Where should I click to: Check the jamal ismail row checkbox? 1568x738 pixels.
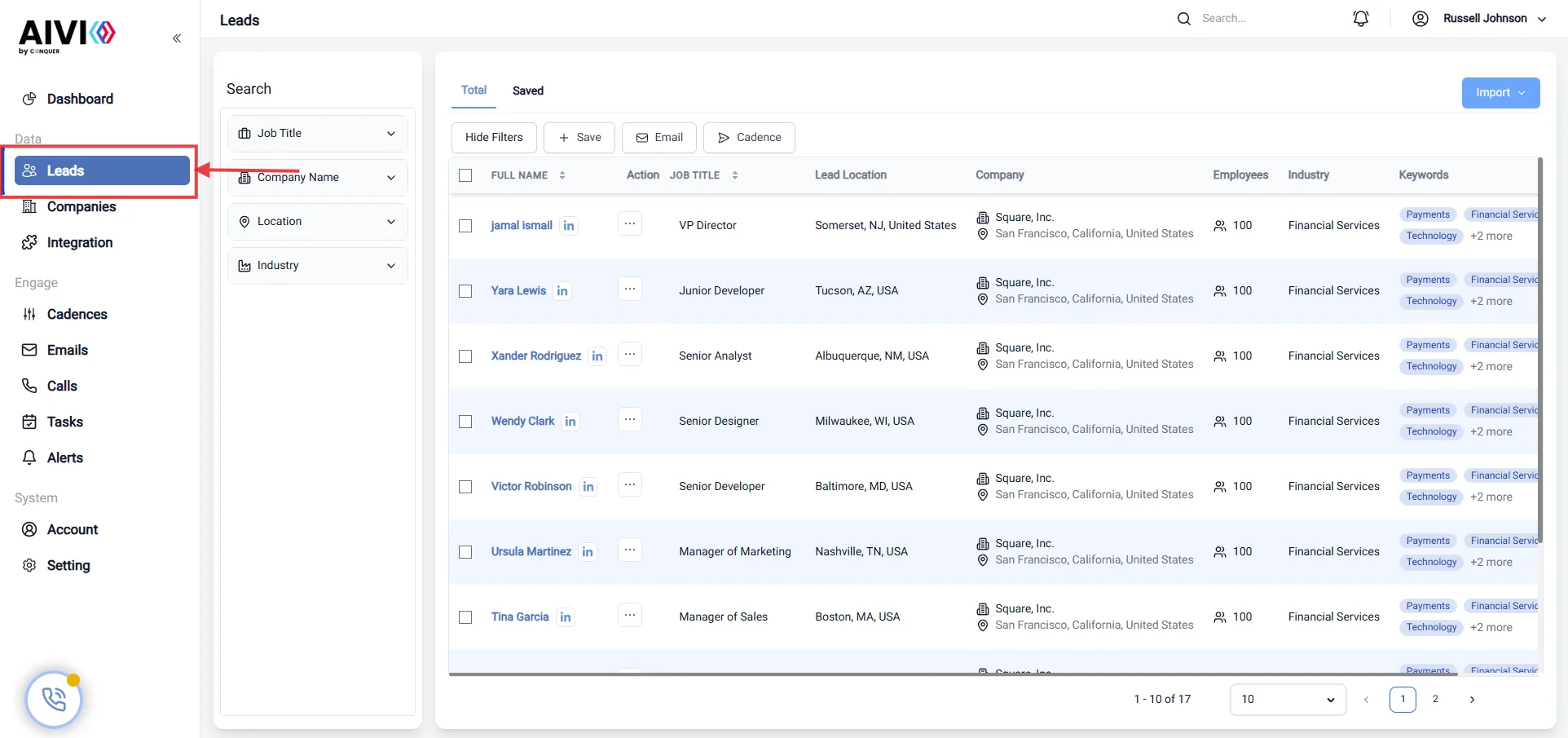[465, 226]
